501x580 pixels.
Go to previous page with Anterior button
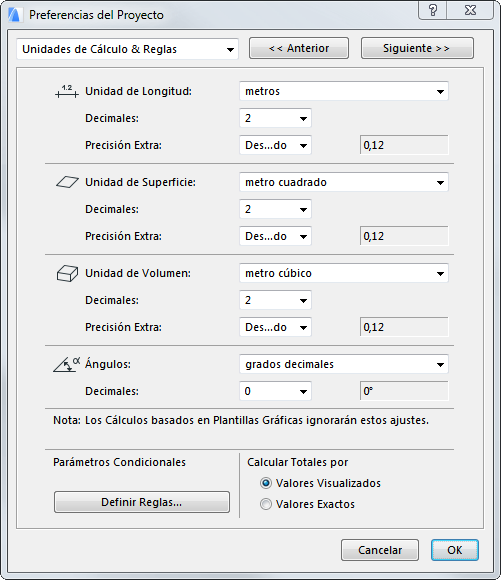tap(299, 48)
